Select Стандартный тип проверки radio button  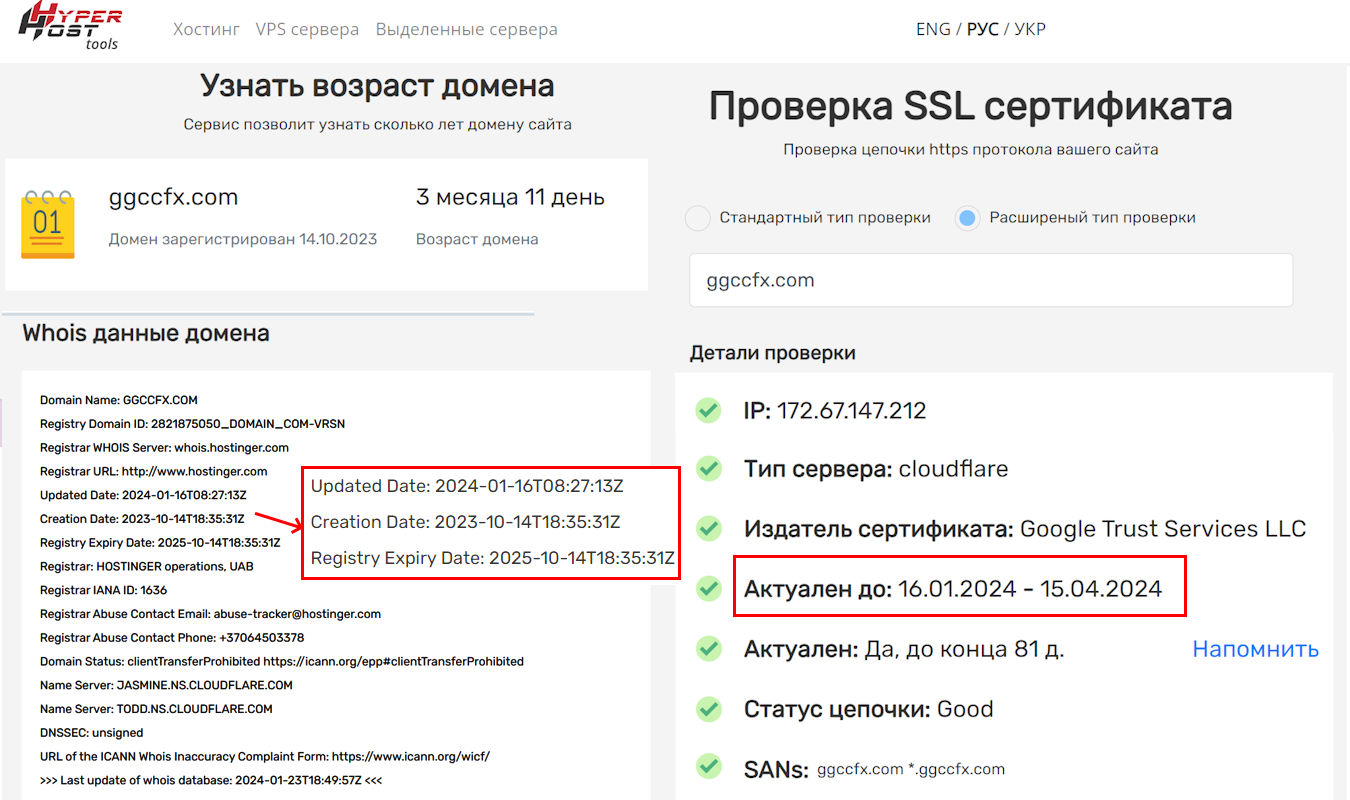(697, 218)
